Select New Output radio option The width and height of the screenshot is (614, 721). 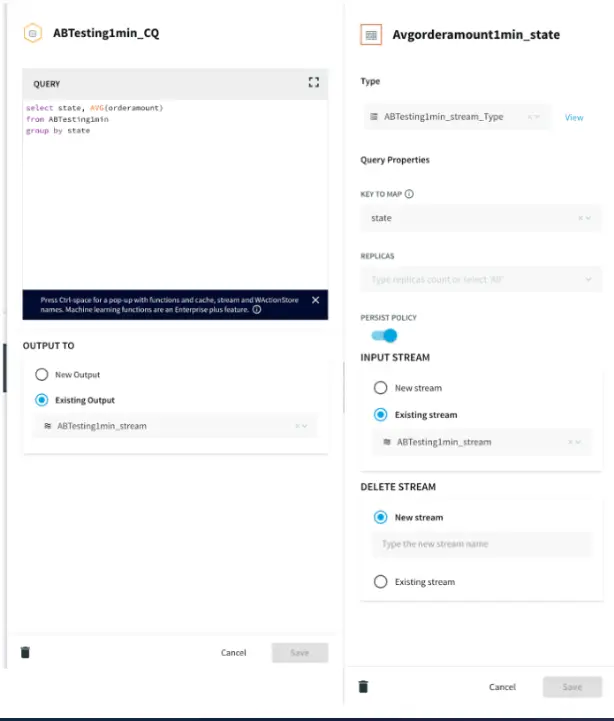tap(42, 375)
